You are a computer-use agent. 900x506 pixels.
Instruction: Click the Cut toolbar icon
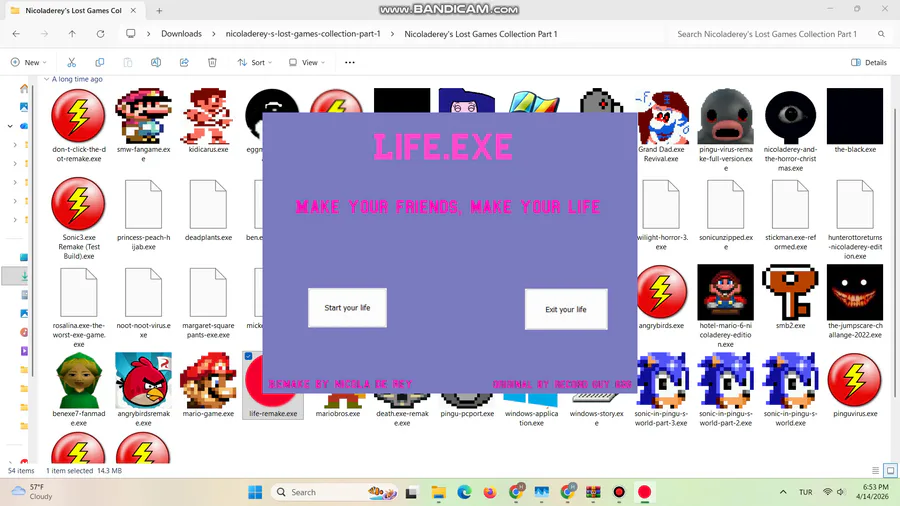(x=72, y=62)
